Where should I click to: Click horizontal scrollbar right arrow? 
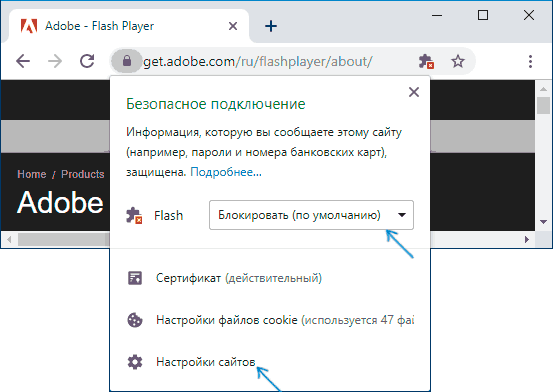[x=527, y=240]
